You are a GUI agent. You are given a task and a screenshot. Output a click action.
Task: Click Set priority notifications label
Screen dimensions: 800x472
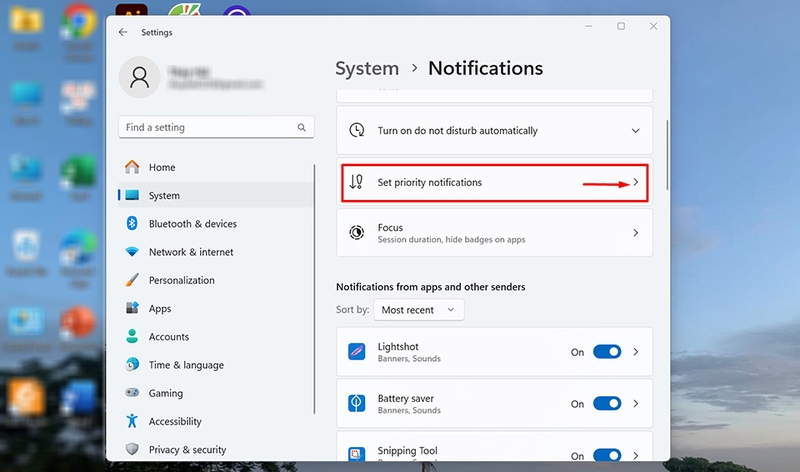(x=430, y=182)
